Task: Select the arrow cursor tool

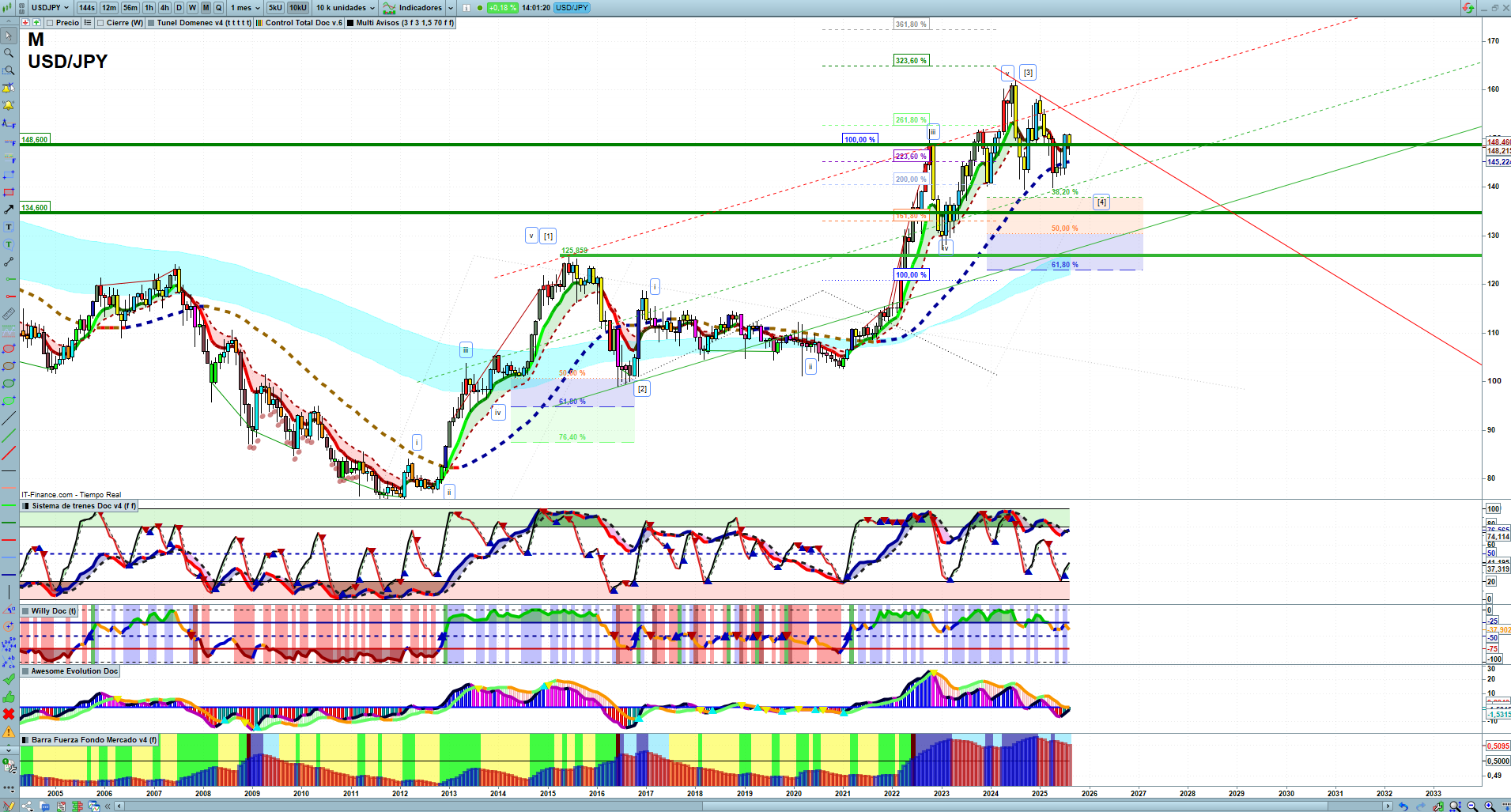Action: [9, 36]
